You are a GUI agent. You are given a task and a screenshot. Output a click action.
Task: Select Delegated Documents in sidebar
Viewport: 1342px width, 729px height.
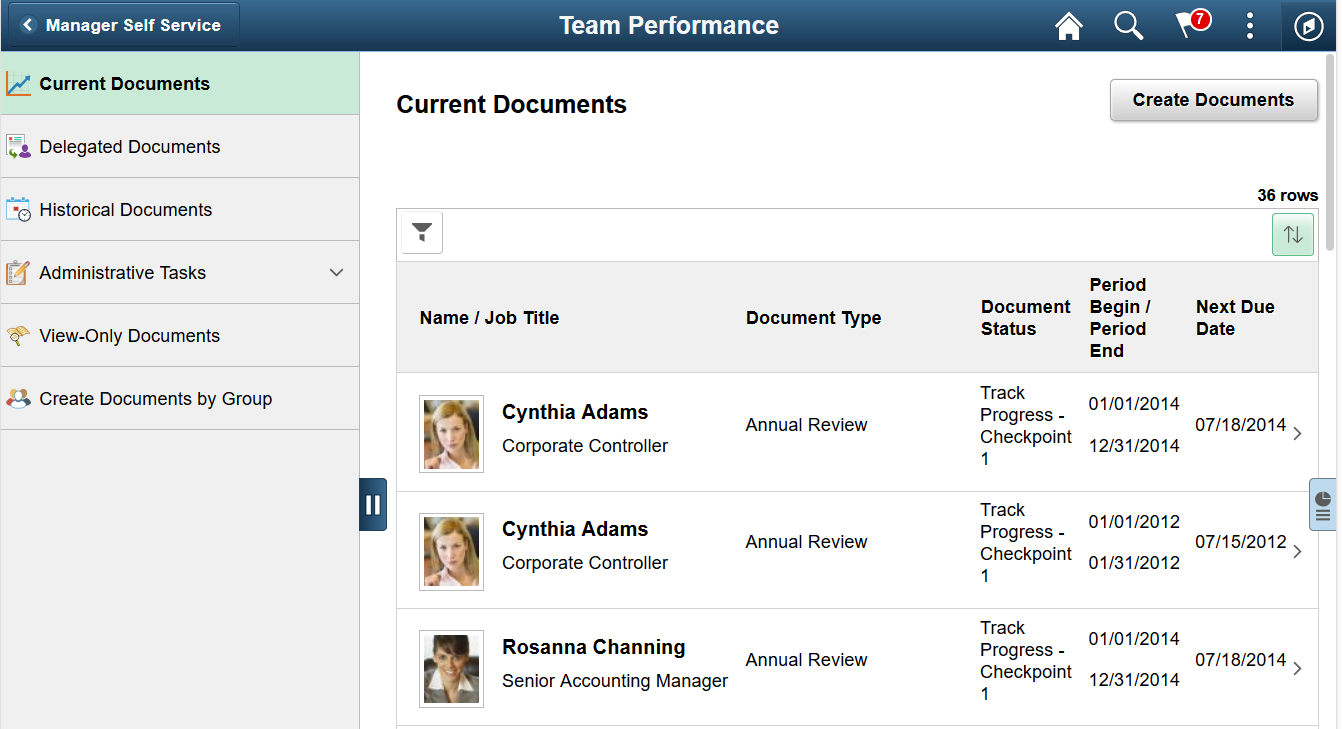point(180,147)
